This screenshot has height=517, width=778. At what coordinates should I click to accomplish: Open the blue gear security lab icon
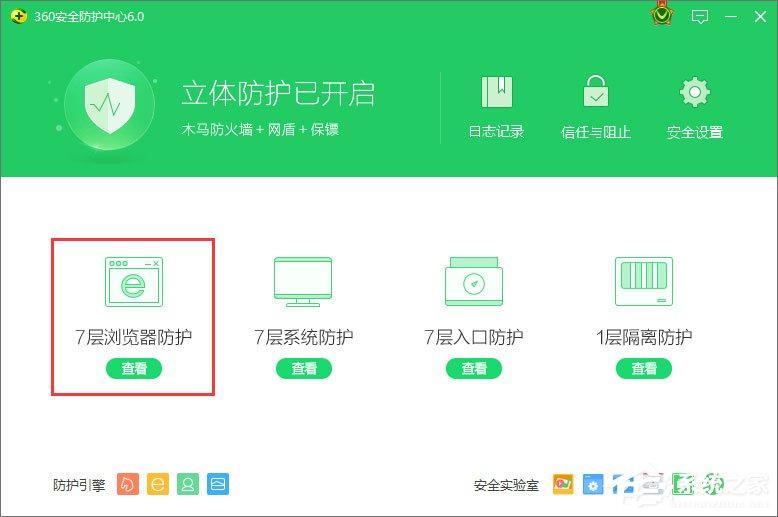[x=592, y=484]
